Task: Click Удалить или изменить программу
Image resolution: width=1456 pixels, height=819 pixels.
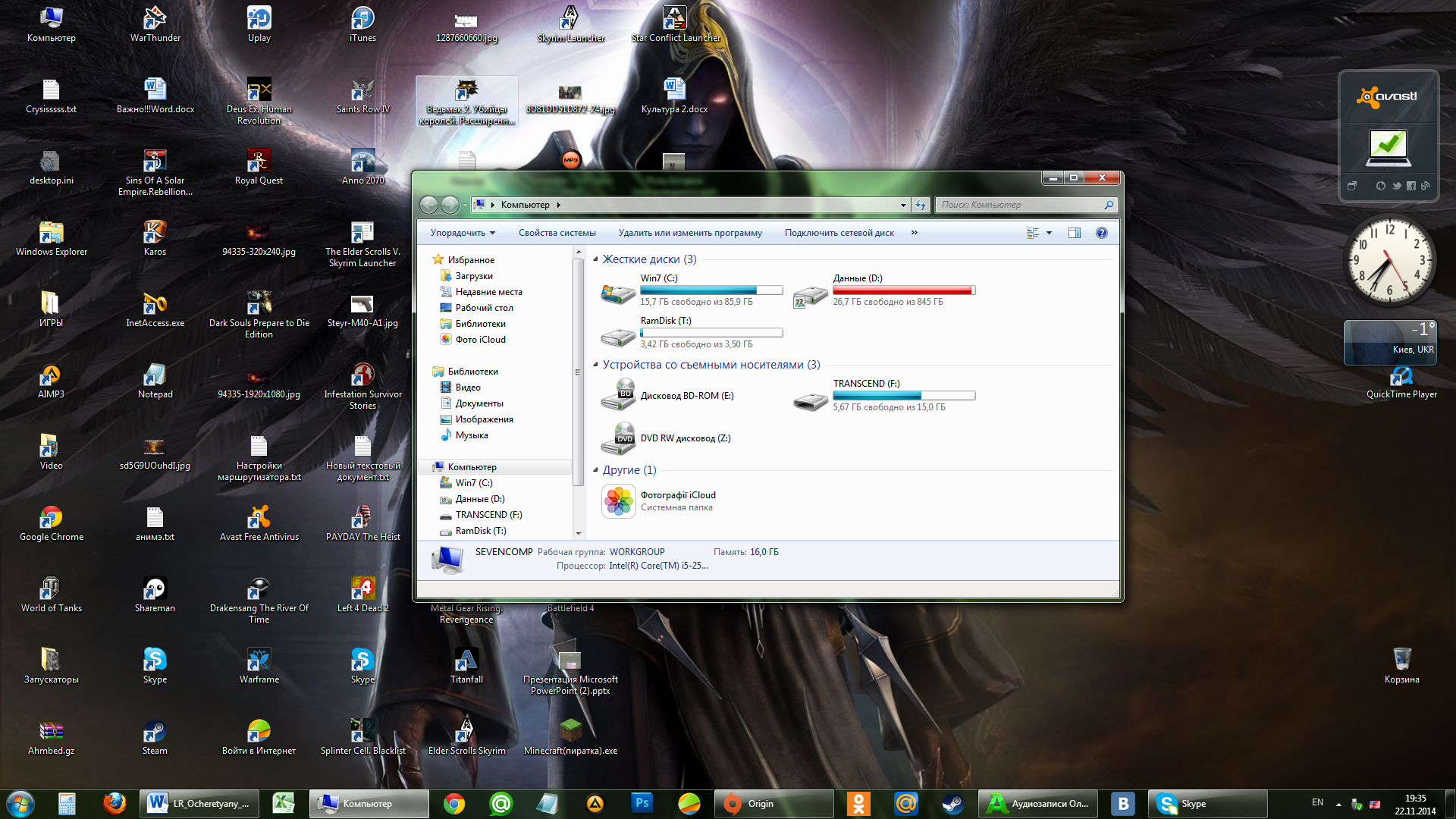Action: (x=690, y=233)
